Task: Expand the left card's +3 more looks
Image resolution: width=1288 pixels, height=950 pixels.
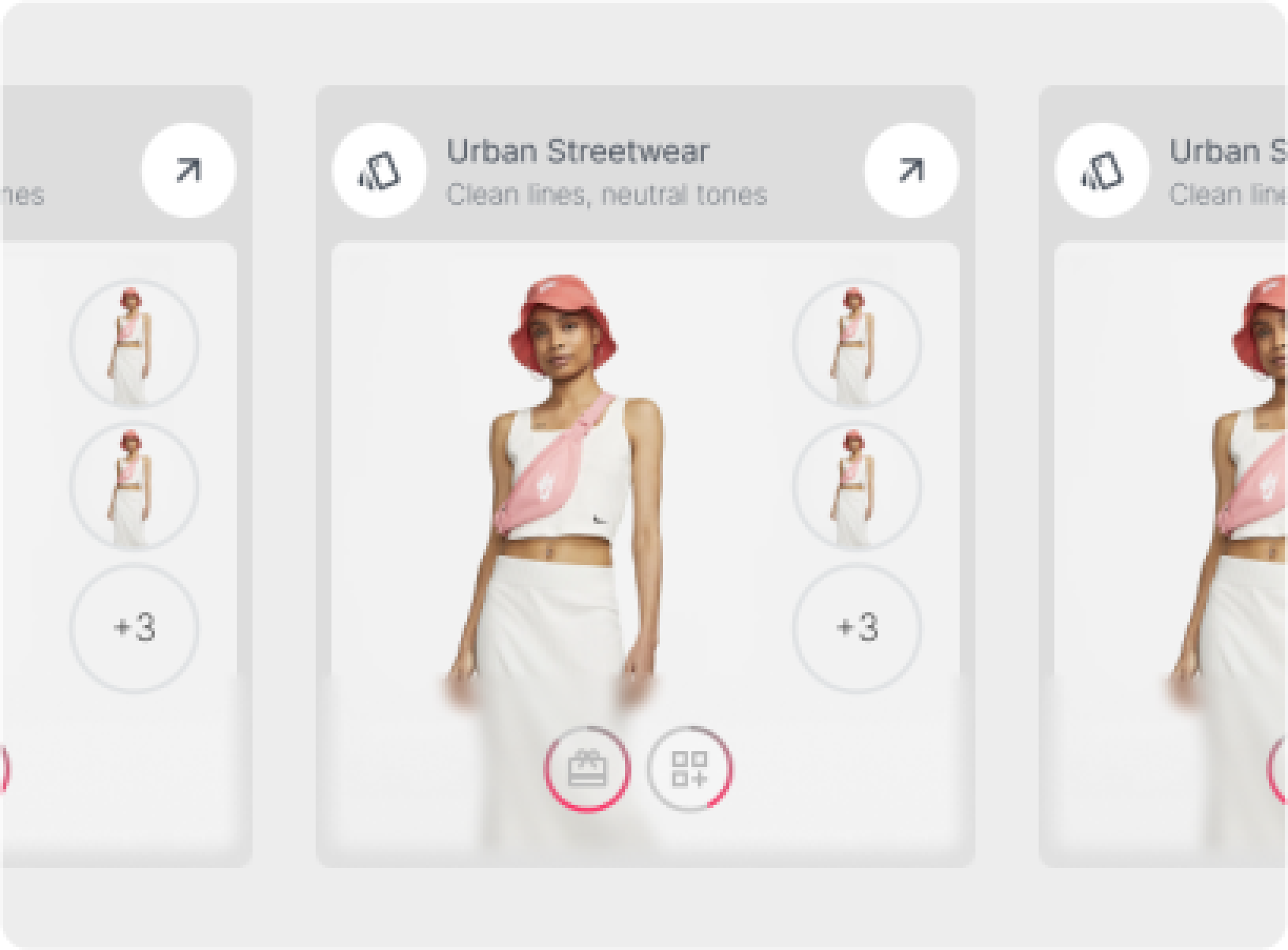Action: click(x=134, y=628)
